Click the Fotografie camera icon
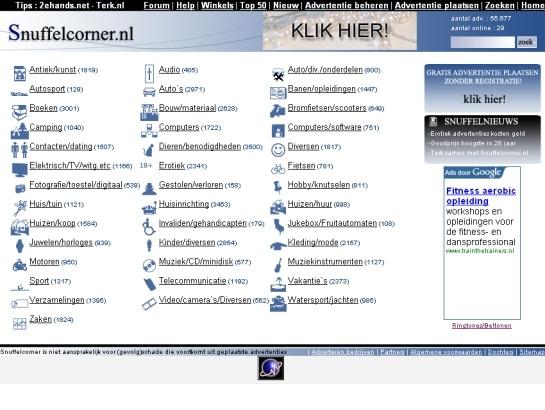The image size is (545, 410). 20,188
